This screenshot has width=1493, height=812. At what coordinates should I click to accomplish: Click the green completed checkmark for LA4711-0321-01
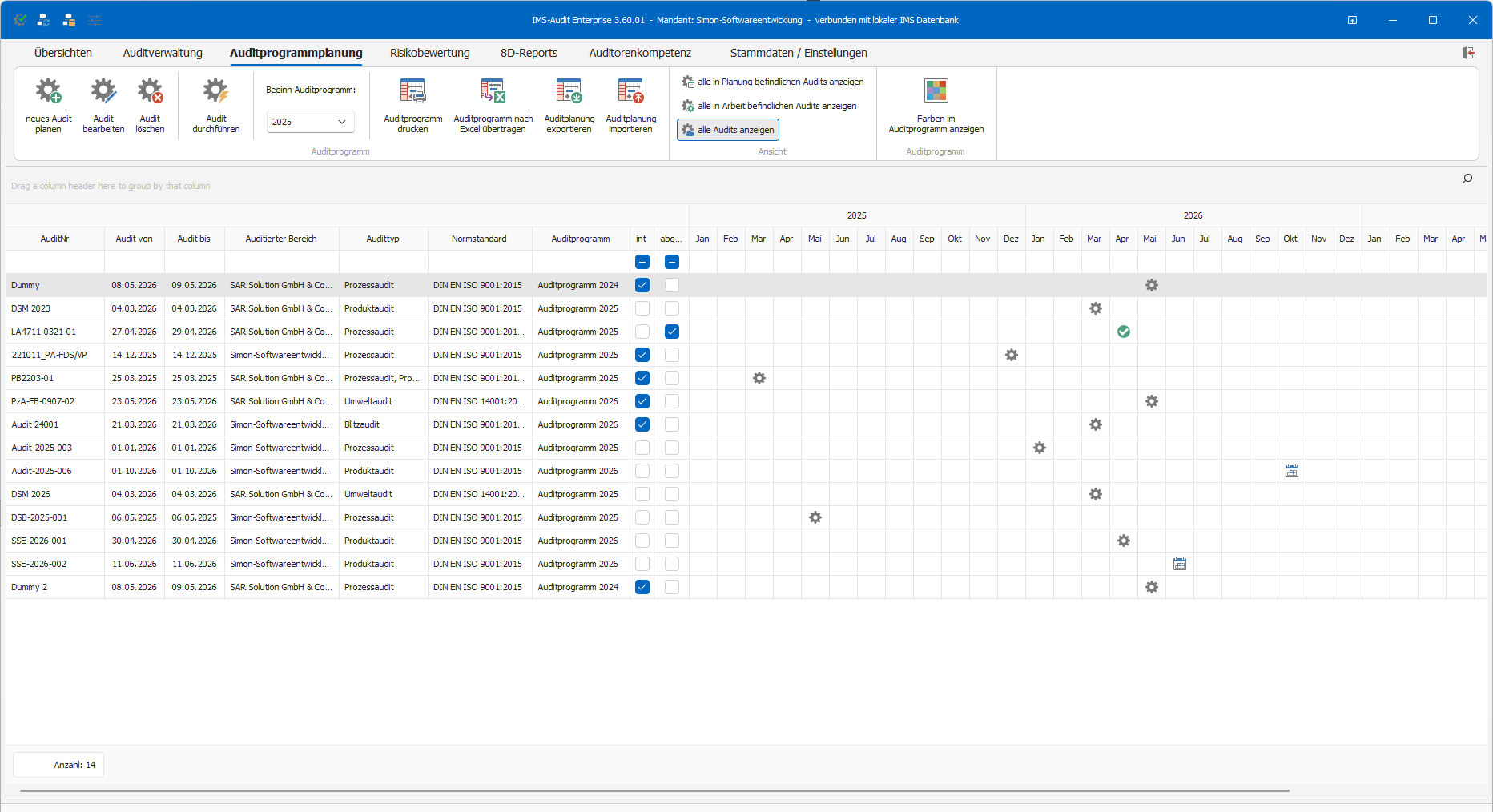[x=1124, y=332]
